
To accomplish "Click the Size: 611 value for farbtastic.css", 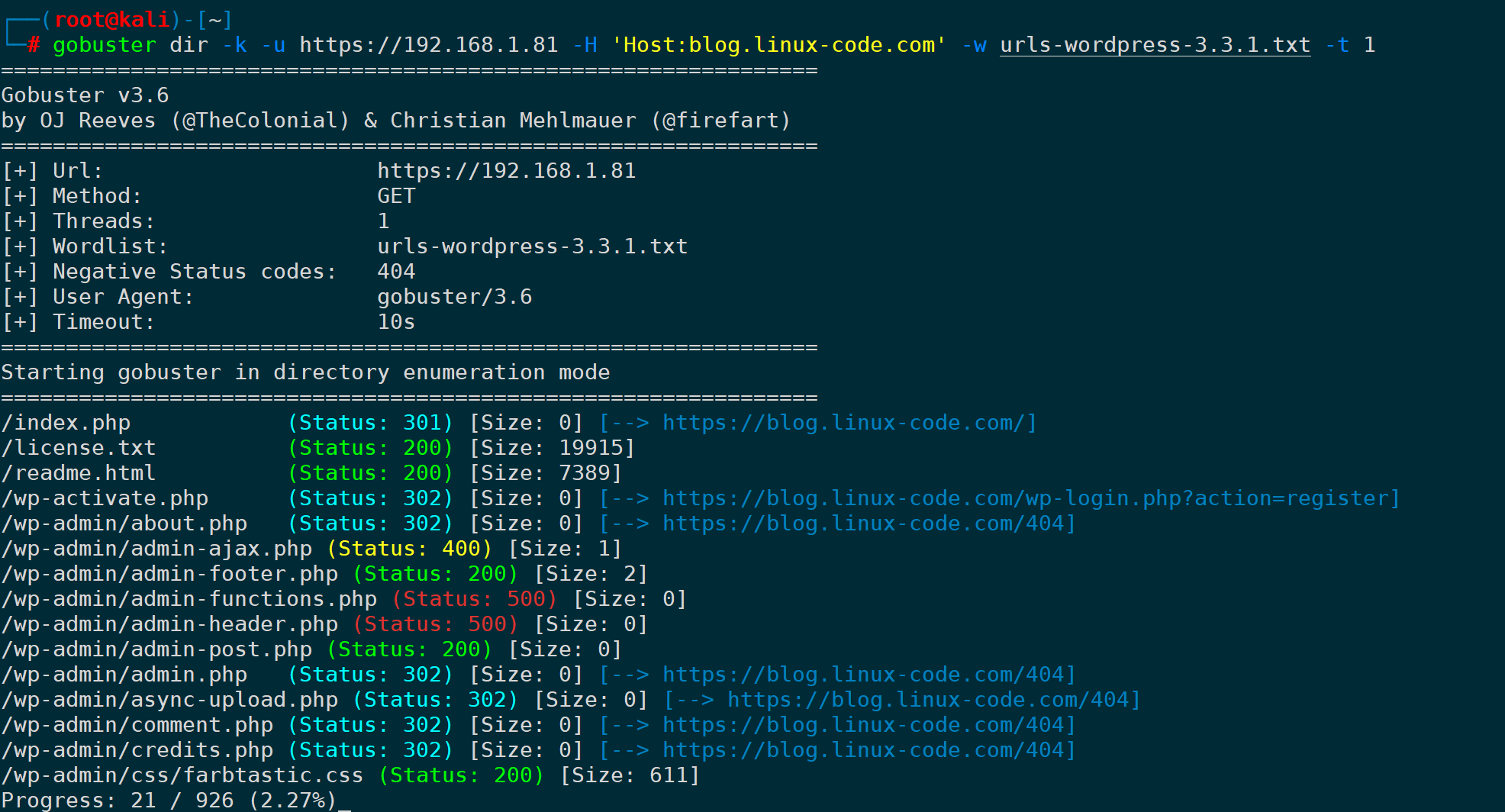I will [630, 775].
